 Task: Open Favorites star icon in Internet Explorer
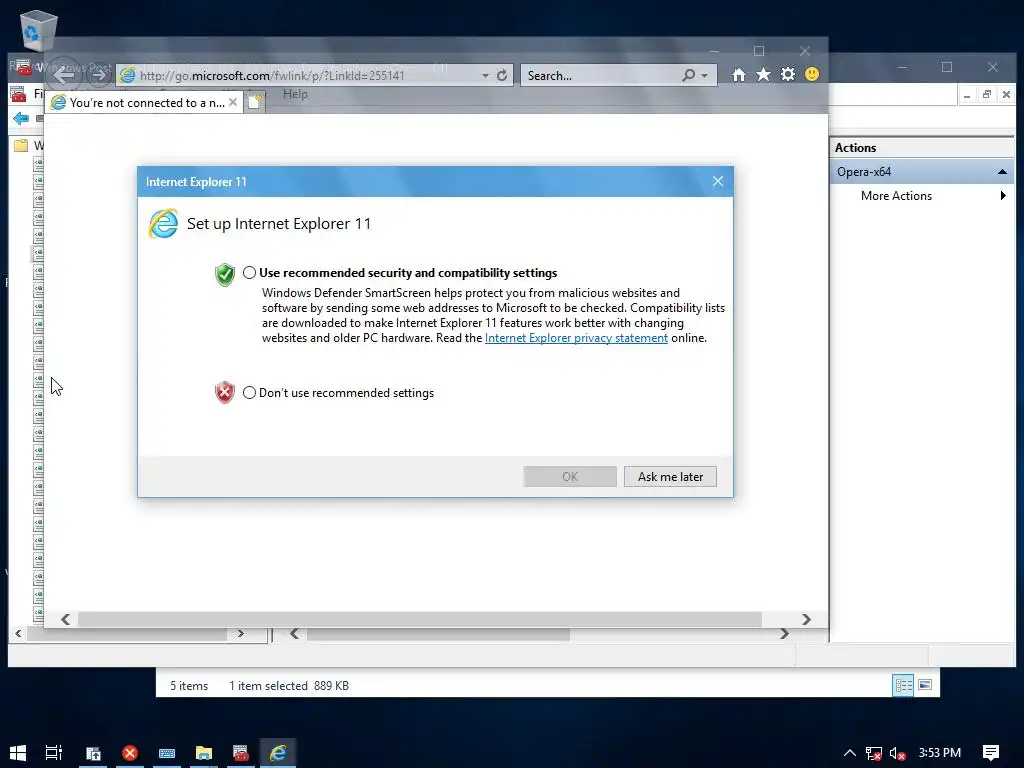click(x=763, y=74)
